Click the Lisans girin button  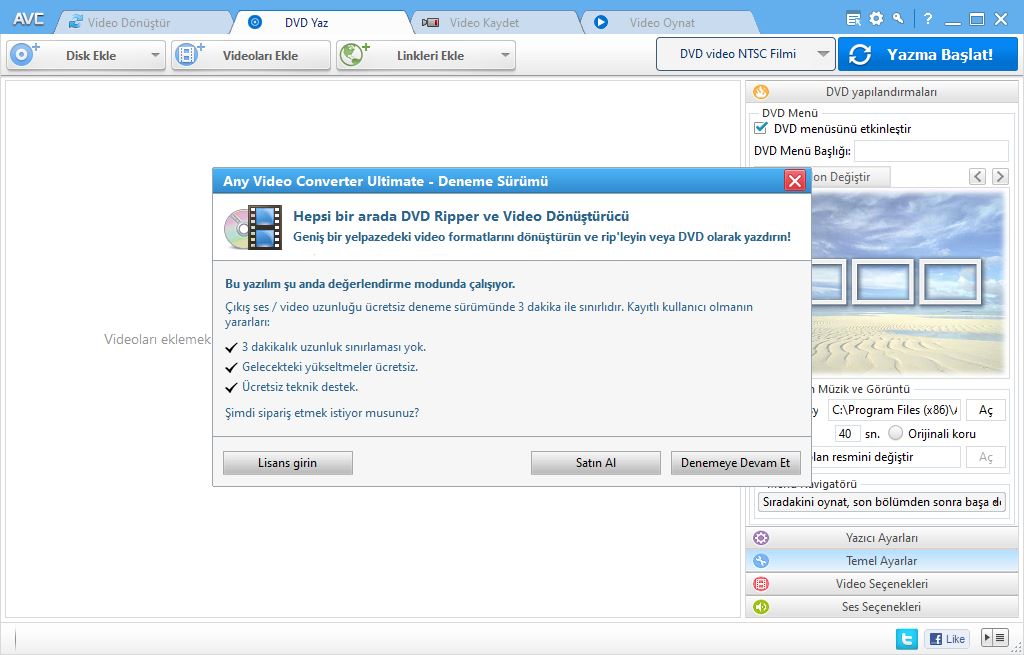click(287, 463)
